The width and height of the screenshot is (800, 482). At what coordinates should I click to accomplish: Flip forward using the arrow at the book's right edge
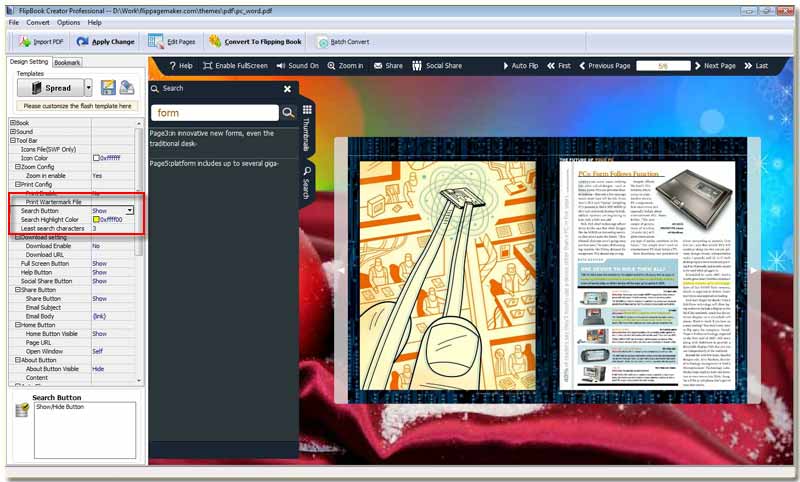point(754,270)
